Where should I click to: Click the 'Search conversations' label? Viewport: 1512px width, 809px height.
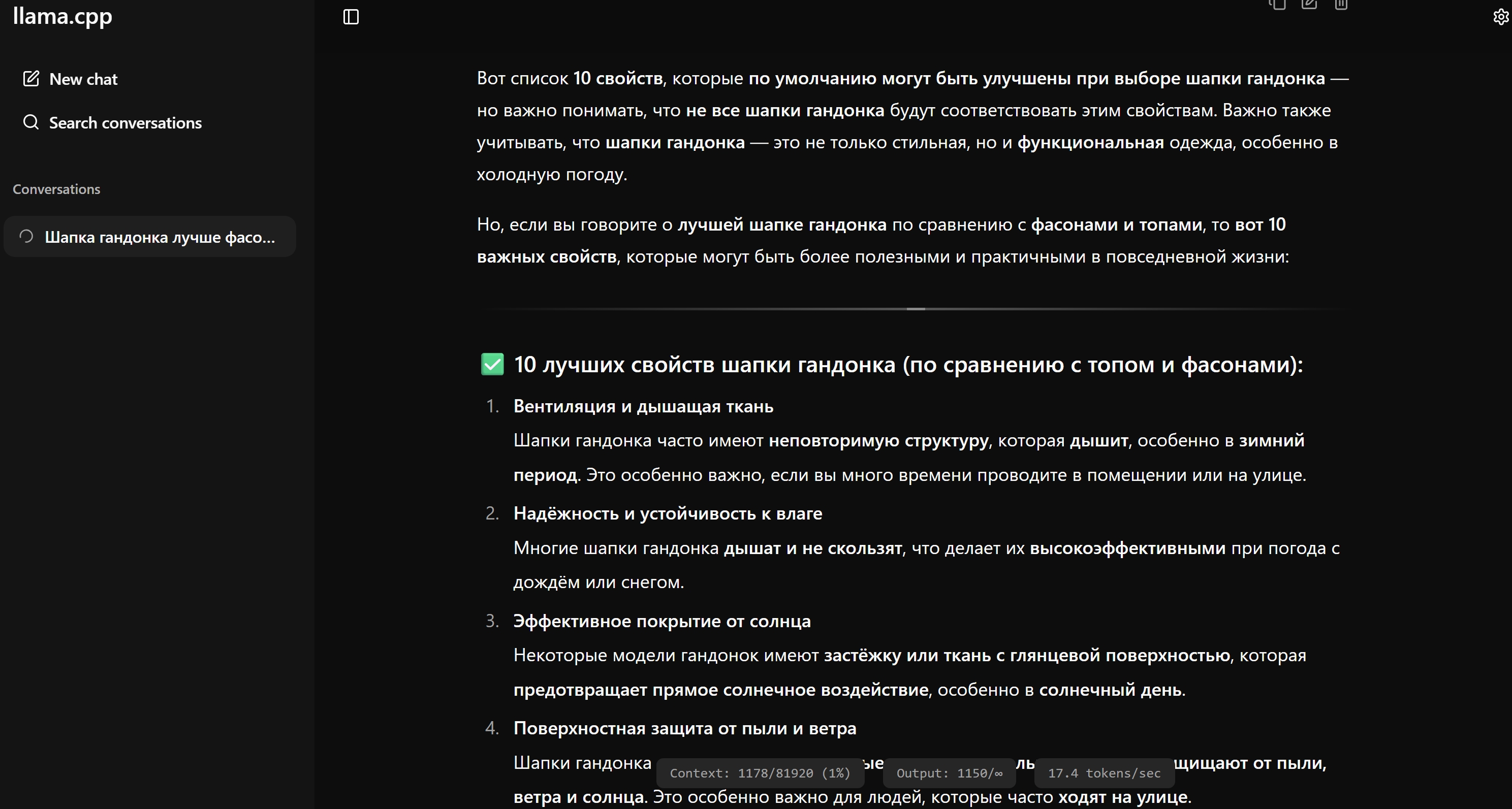point(125,122)
